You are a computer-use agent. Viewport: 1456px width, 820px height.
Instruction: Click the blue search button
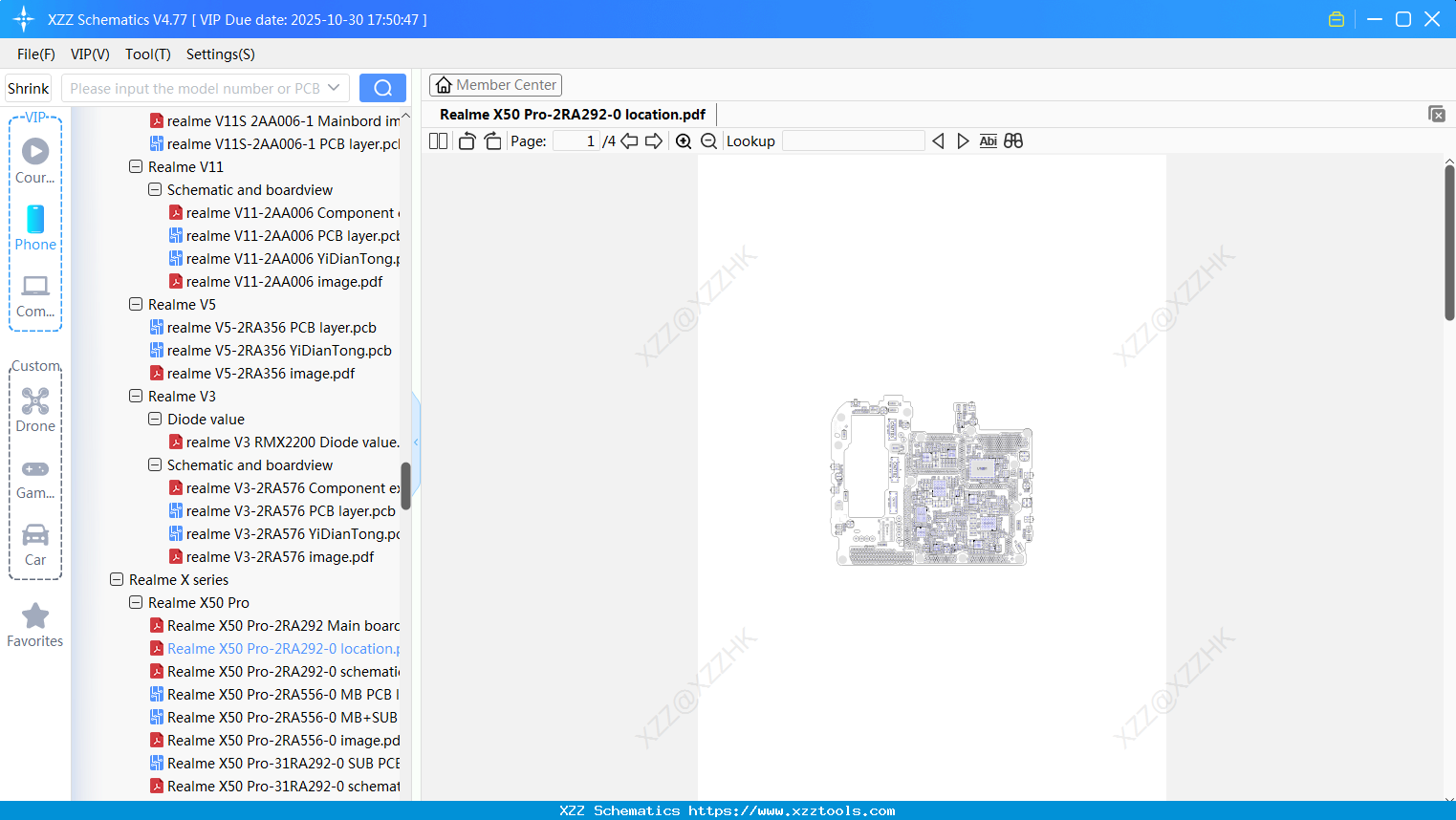click(x=382, y=88)
